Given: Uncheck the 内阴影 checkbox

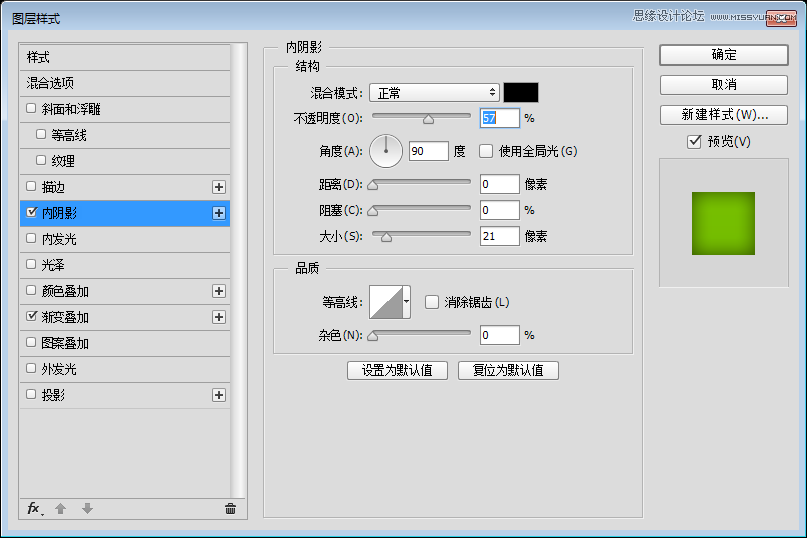Looking at the screenshot, I should (x=31, y=212).
